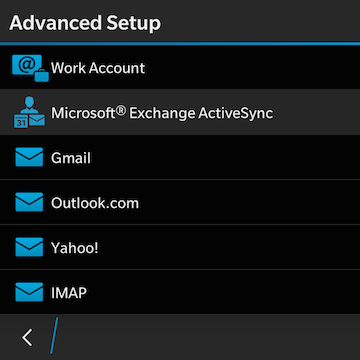The height and width of the screenshot is (360, 360).
Task: Go back using the left chevron
Action: pos(27,337)
